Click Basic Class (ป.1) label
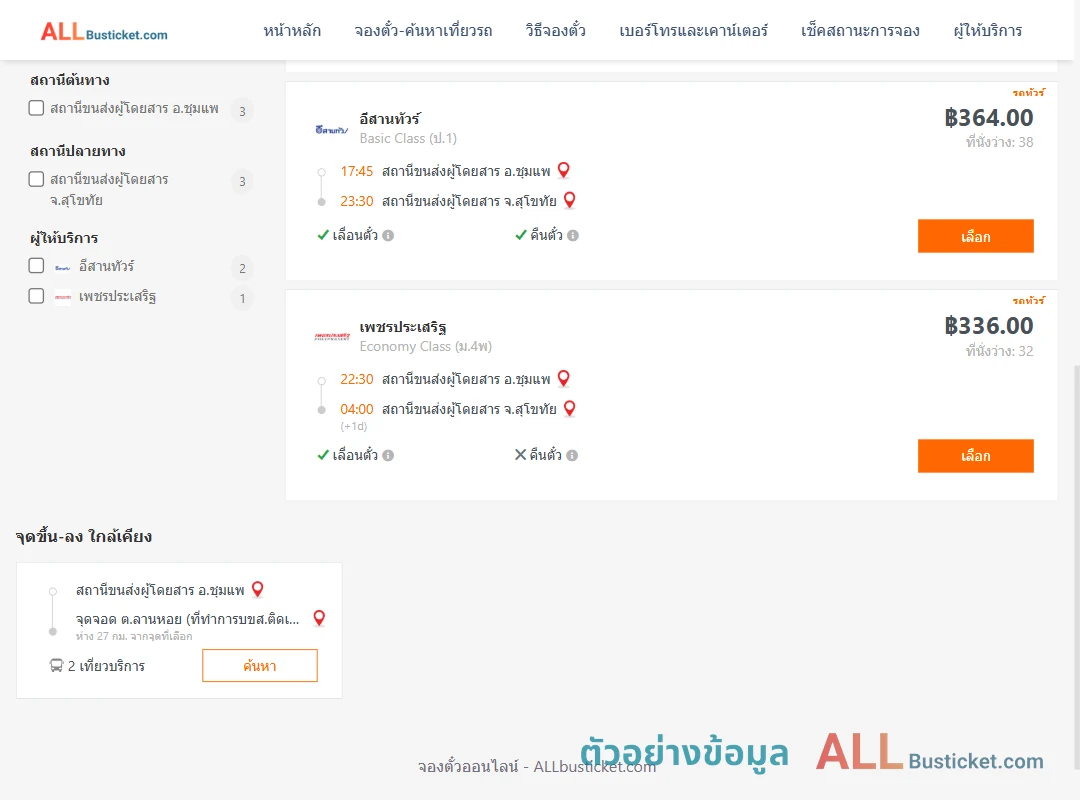 [x=408, y=139]
